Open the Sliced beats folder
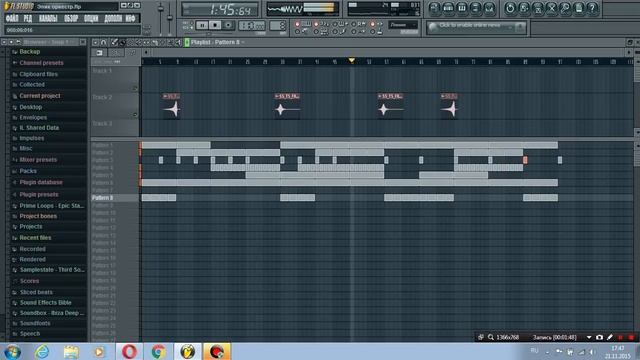640x360 pixels. click(36, 292)
